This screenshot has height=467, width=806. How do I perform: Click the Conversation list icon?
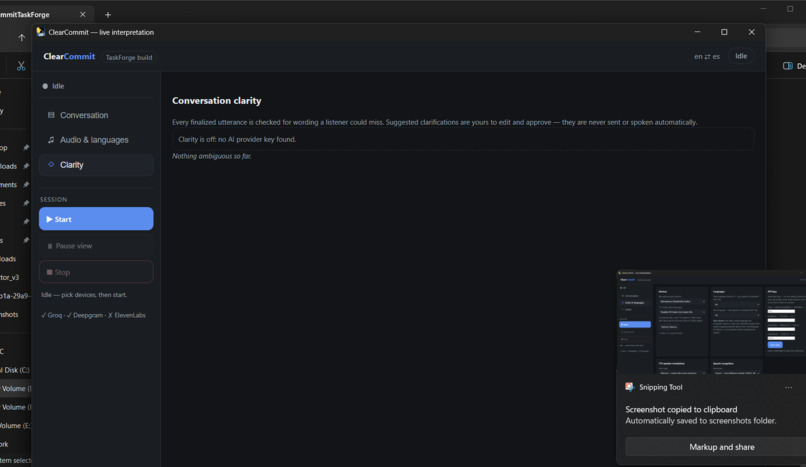[x=51, y=115]
